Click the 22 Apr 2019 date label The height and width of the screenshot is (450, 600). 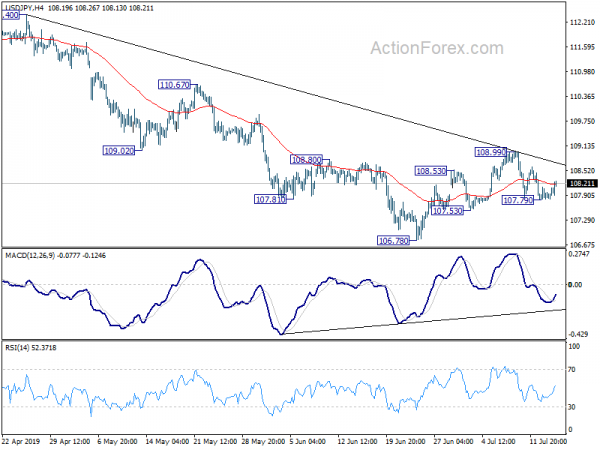[20, 441]
